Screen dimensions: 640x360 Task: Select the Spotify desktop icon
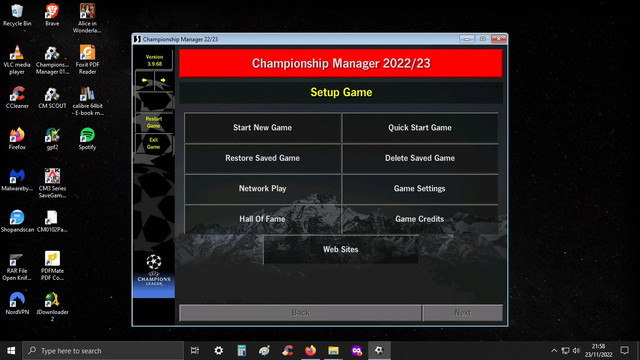(x=87, y=139)
